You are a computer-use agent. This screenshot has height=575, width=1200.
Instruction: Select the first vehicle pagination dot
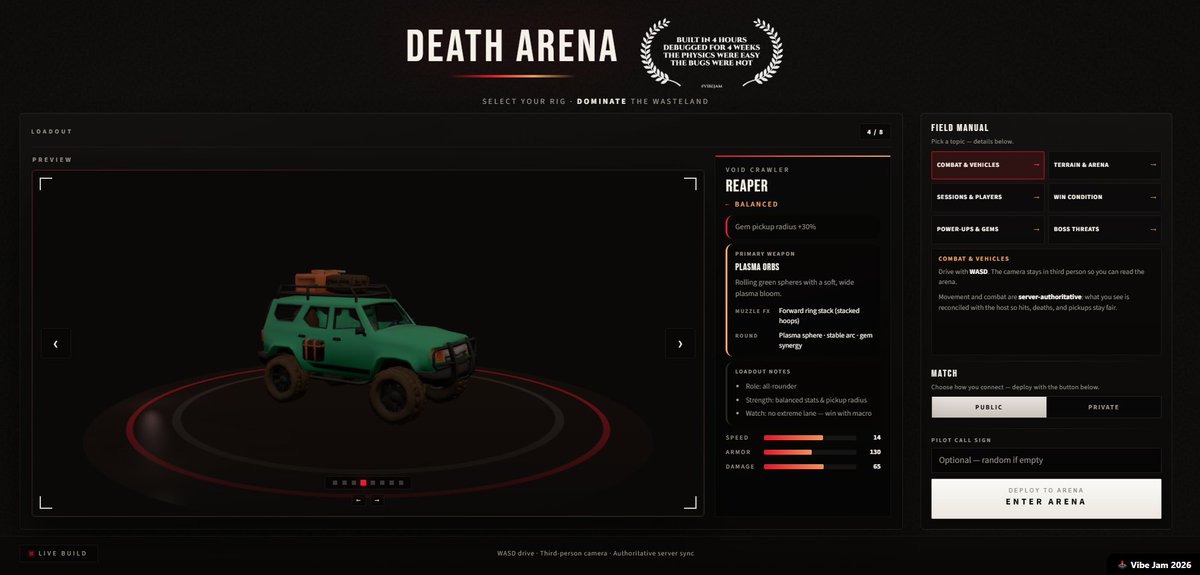pos(335,483)
